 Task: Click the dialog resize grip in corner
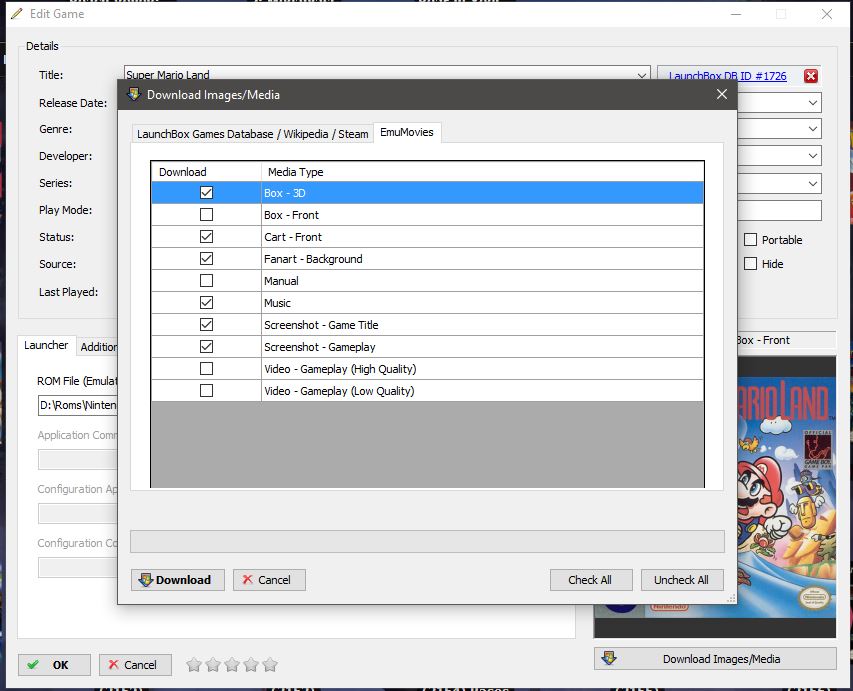pos(732,599)
